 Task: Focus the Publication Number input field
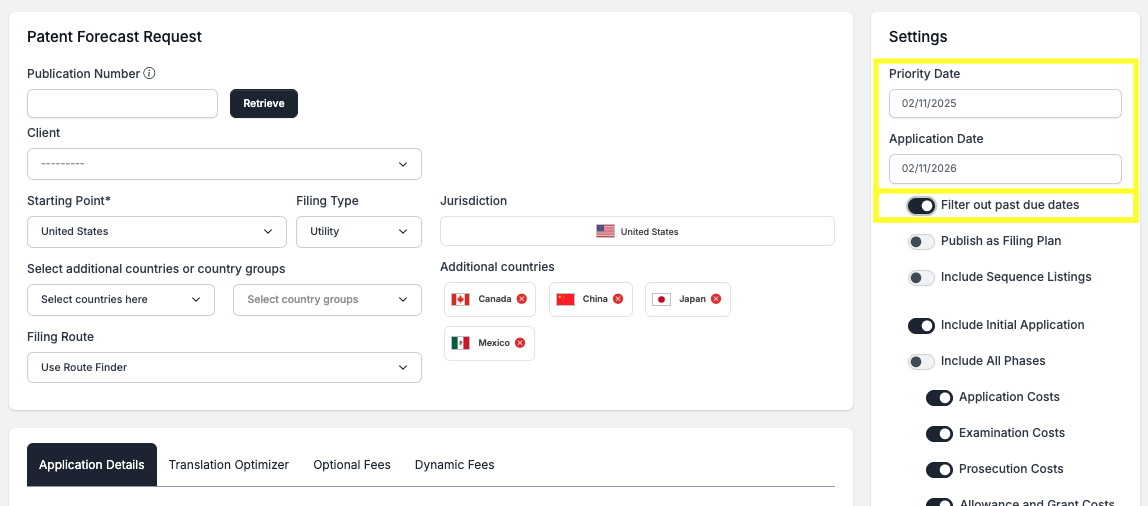[x=122, y=103]
